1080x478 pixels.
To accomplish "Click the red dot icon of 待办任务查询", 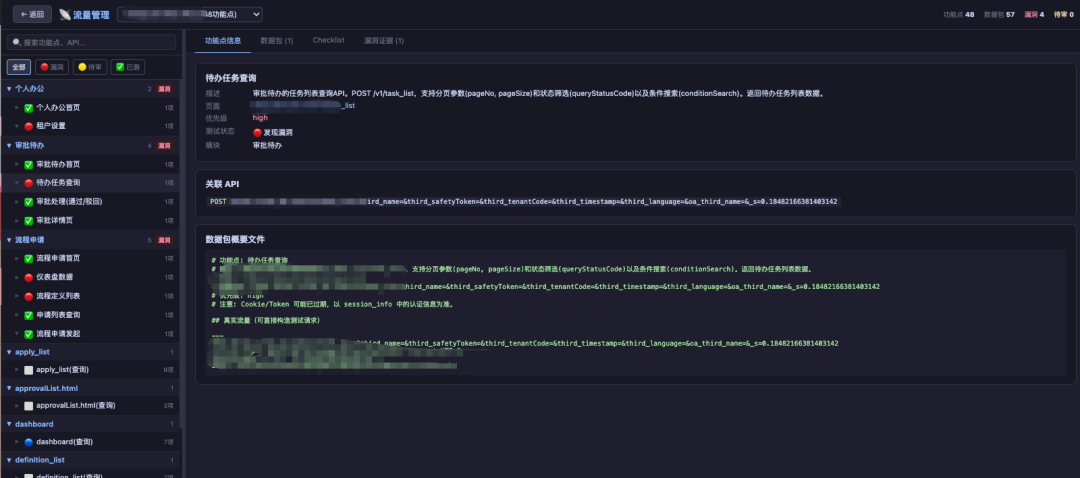I will (28, 183).
